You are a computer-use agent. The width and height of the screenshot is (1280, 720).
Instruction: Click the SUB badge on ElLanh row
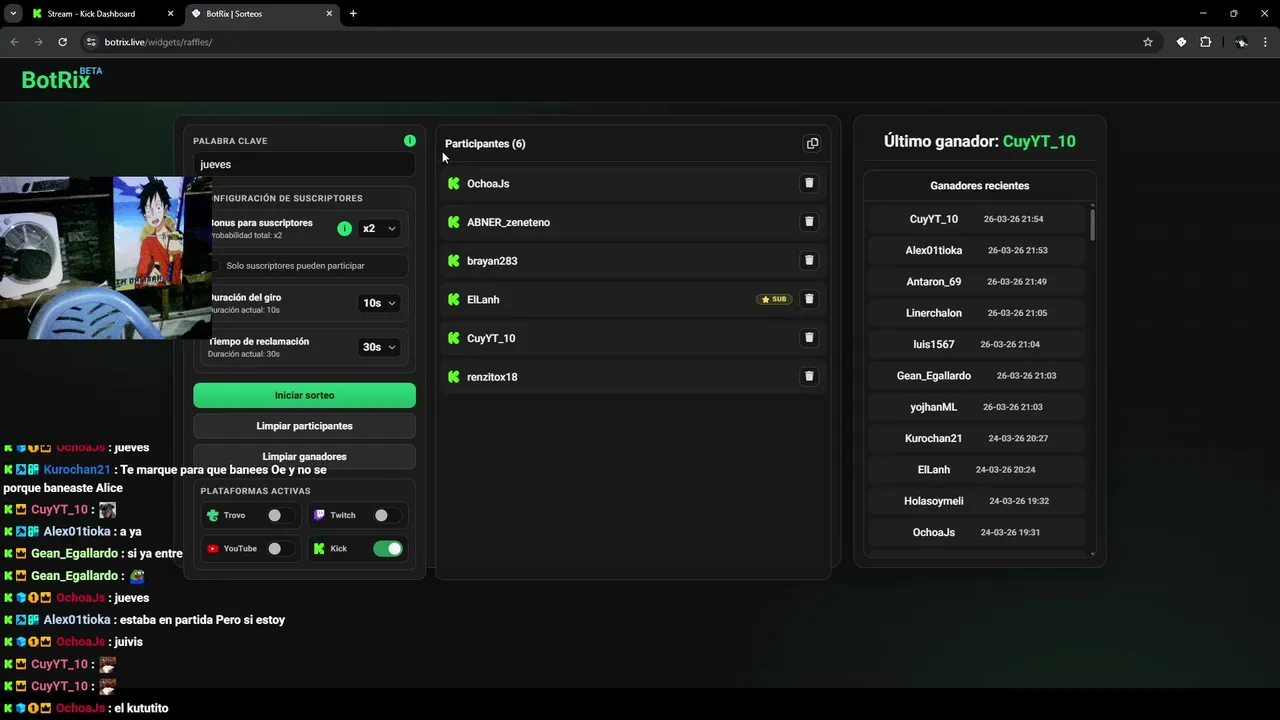774,299
